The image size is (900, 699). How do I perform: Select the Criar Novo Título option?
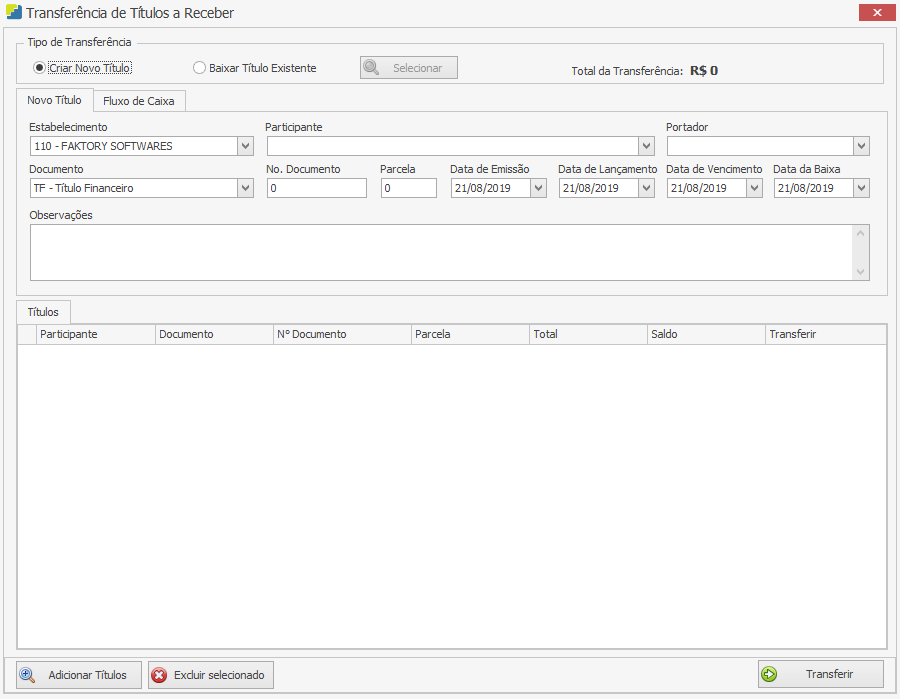pyautogui.click(x=40, y=68)
